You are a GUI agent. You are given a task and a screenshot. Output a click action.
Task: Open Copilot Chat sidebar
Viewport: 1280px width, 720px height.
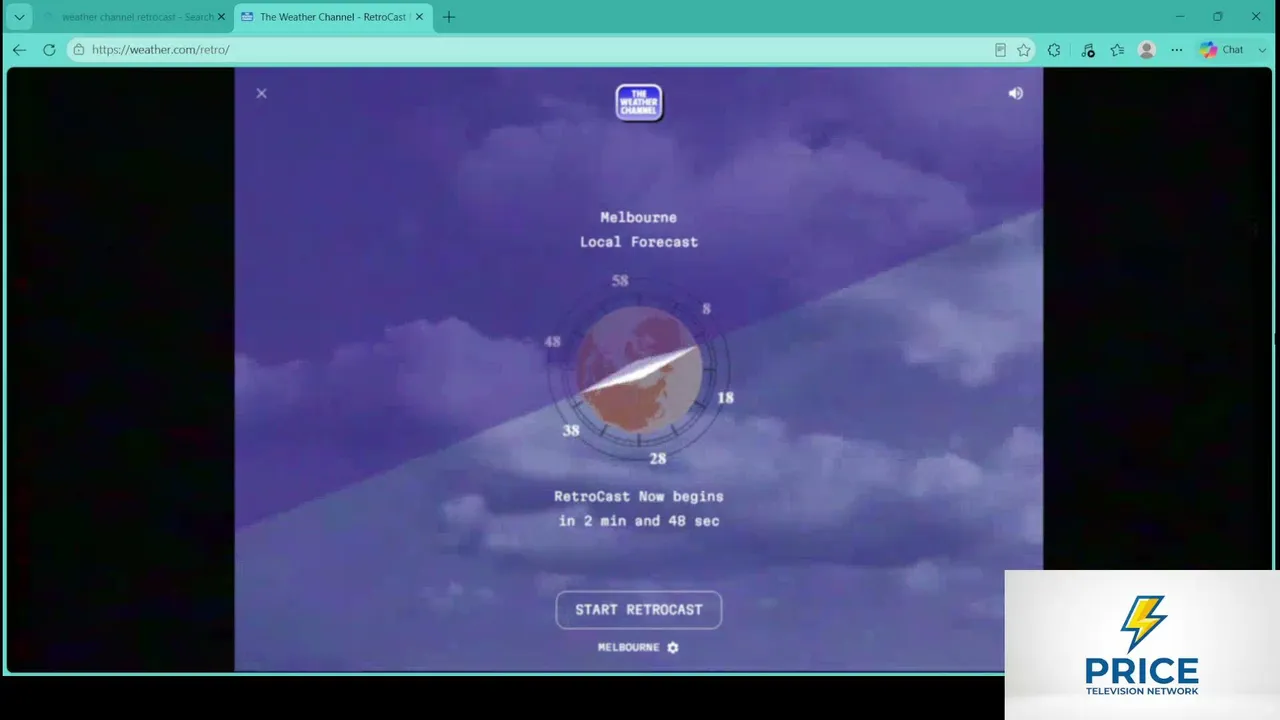click(1222, 50)
